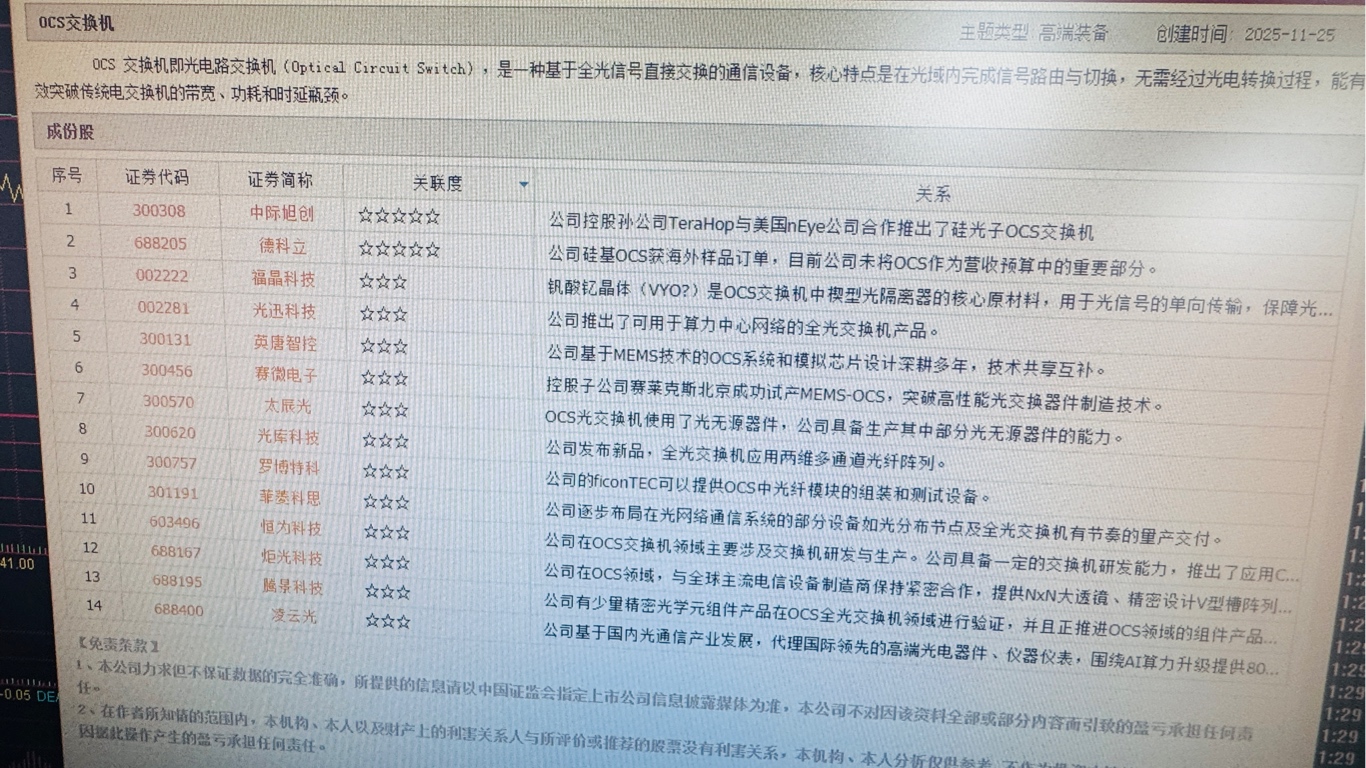The width and height of the screenshot is (1366, 768).
Task: Select stock name 菲菱科思
Action: pos(290,497)
